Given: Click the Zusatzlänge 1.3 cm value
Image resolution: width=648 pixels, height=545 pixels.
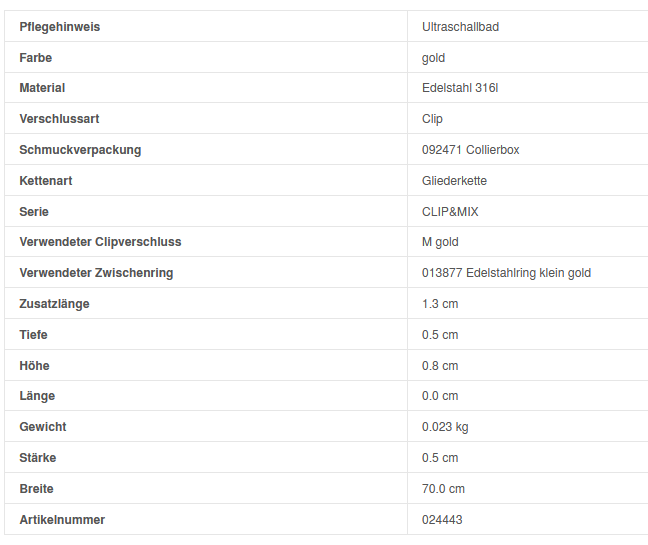Looking at the screenshot, I should 440,304.
